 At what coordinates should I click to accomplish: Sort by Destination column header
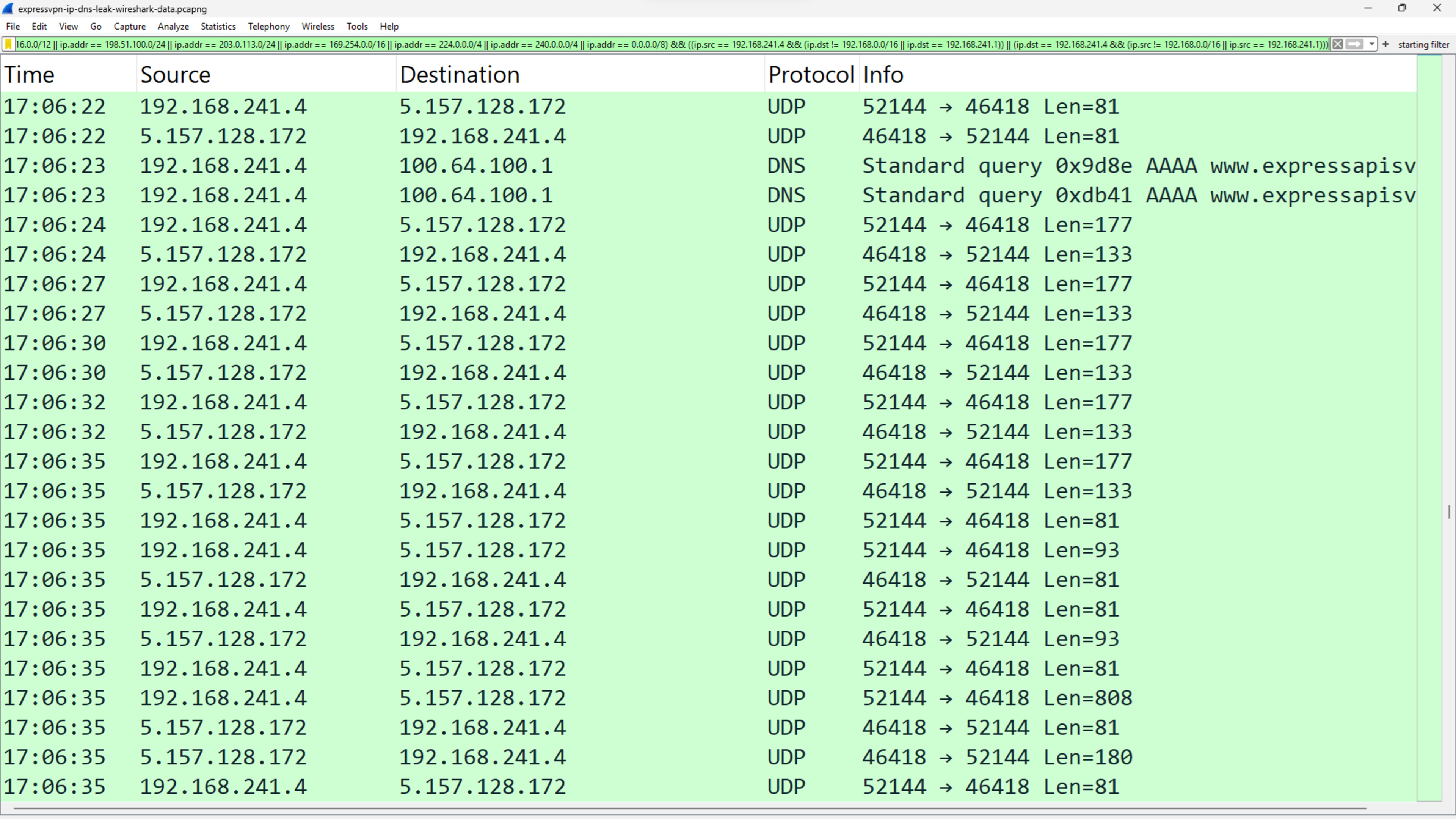[x=459, y=75]
